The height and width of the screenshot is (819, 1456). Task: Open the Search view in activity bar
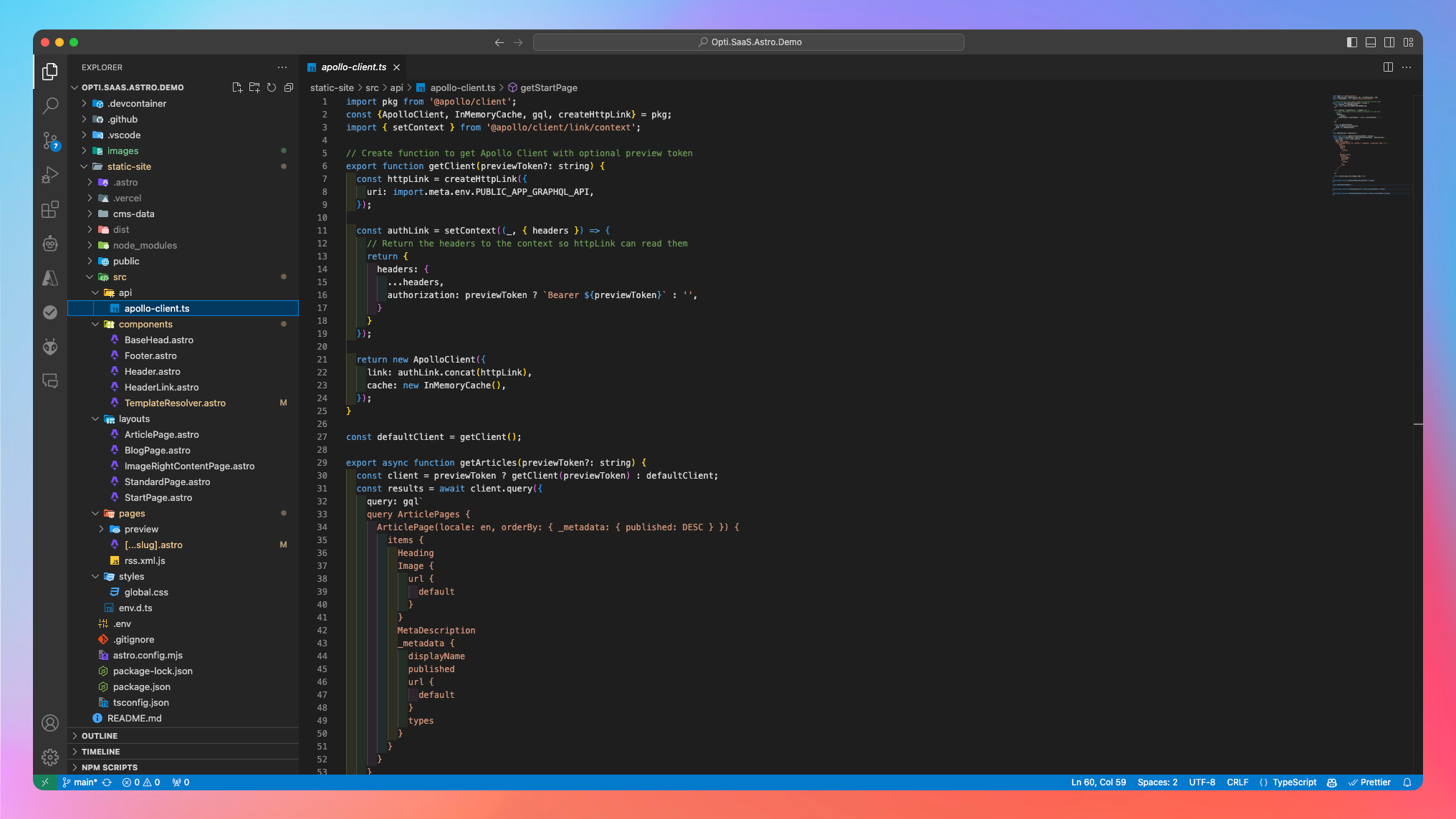coord(50,106)
